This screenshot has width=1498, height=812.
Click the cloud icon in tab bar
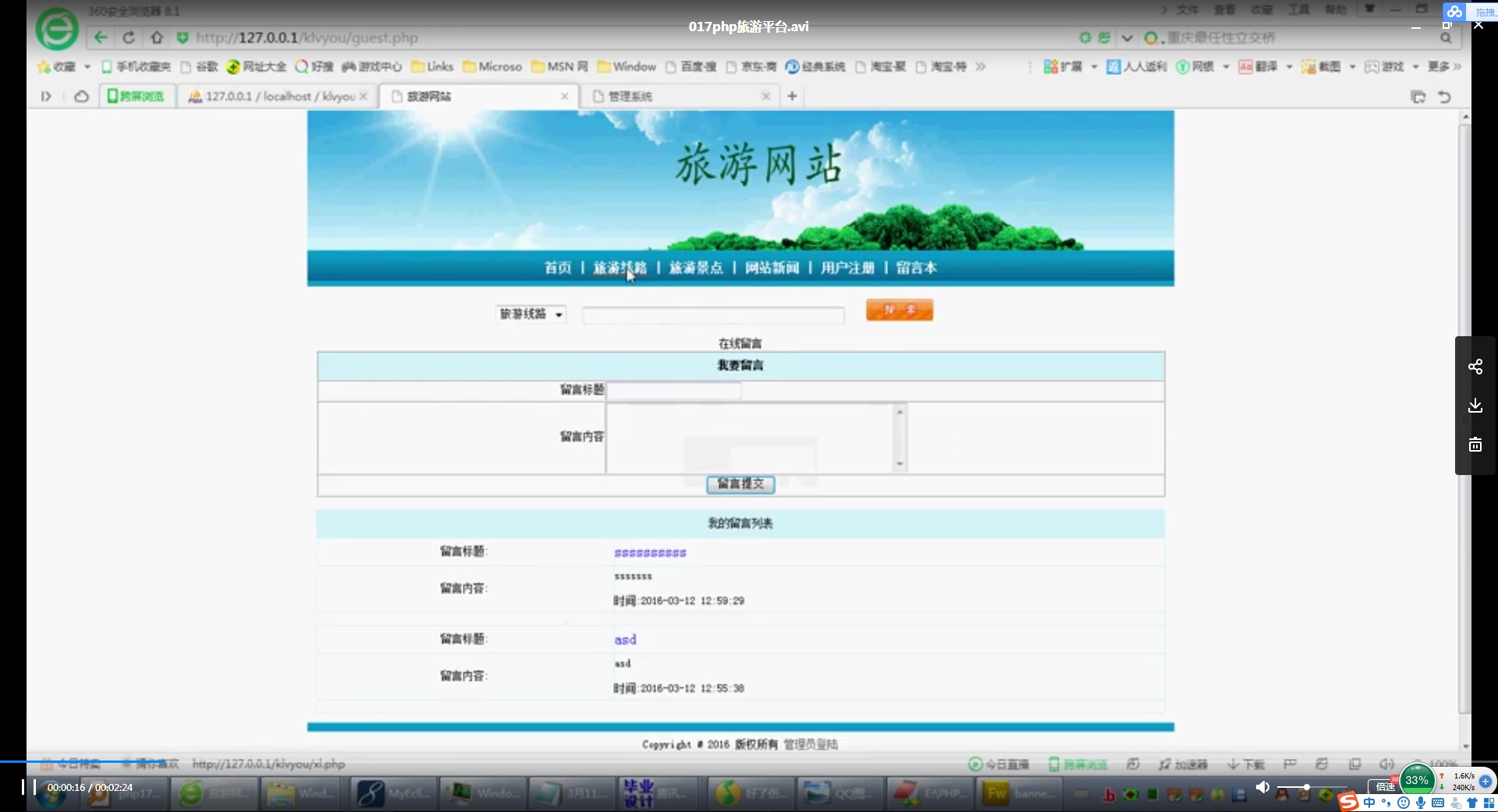[x=81, y=97]
